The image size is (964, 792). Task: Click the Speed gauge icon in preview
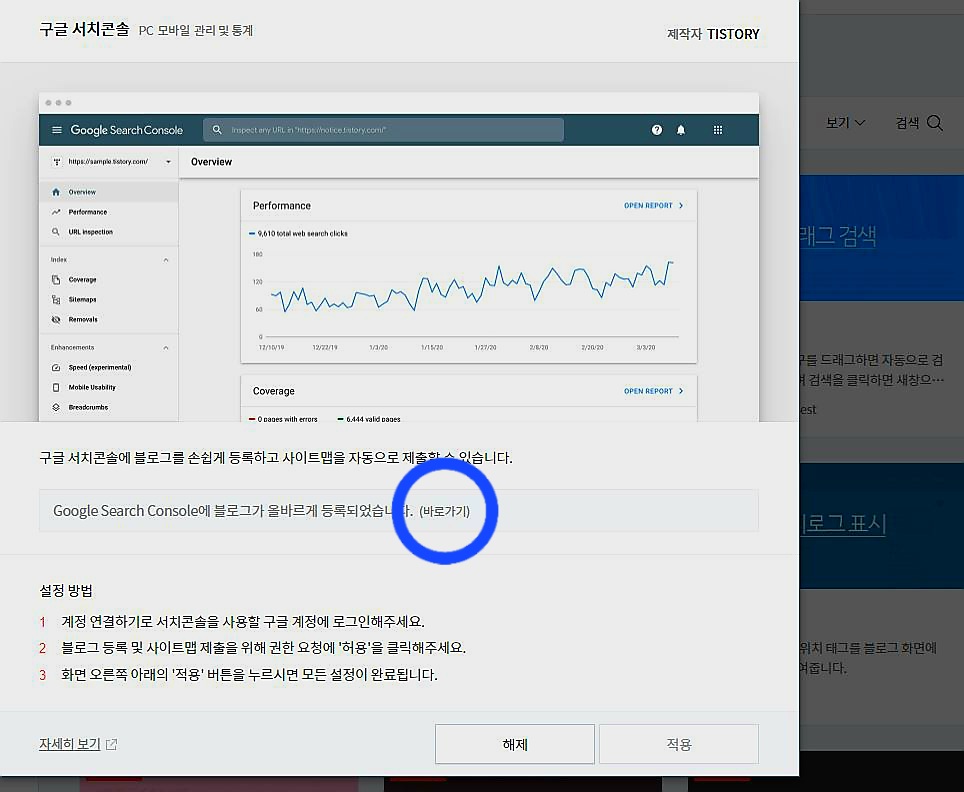[56, 368]
